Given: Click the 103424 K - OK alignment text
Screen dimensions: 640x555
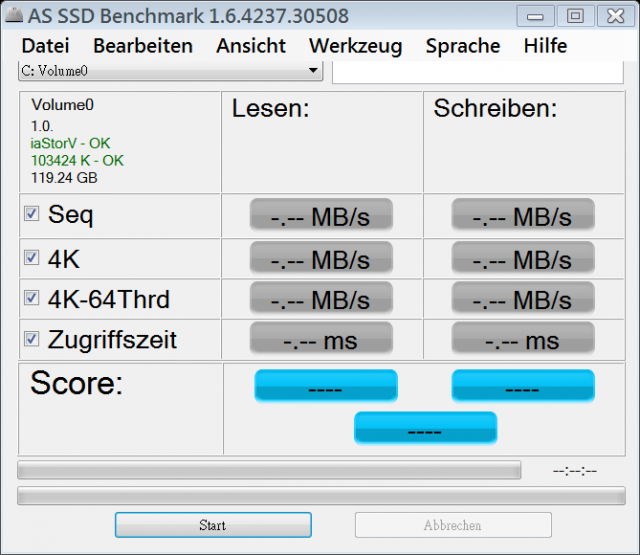Looking at the screenshot, I should [x=77, y=160].
